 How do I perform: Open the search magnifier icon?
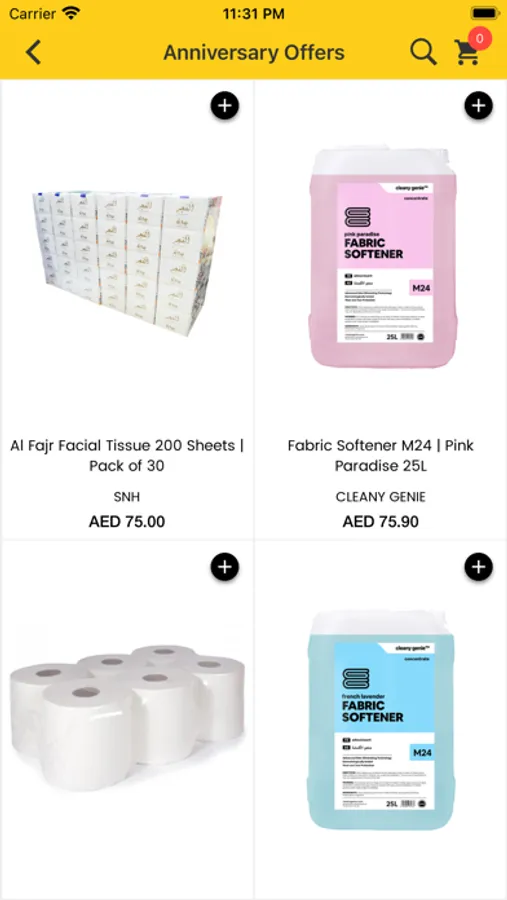(424, 52)
